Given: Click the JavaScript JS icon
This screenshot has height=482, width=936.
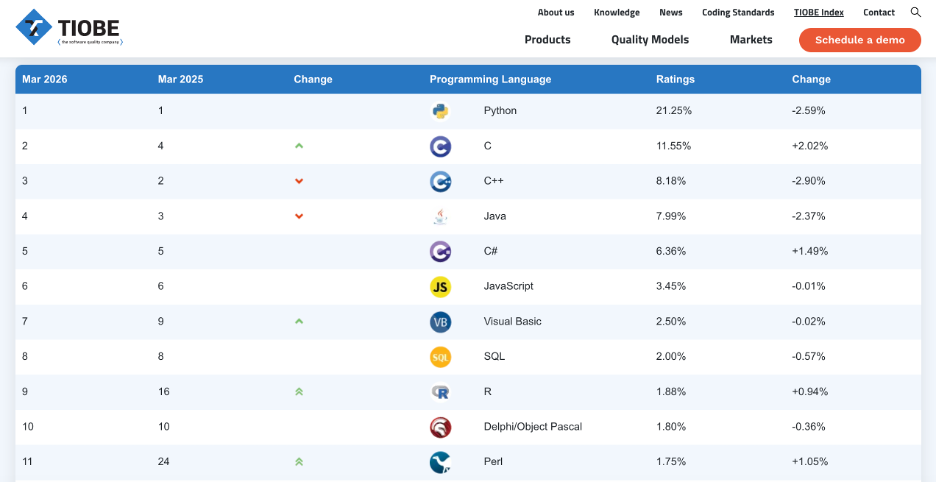Looking at the screenshot, I should [441, 287].
